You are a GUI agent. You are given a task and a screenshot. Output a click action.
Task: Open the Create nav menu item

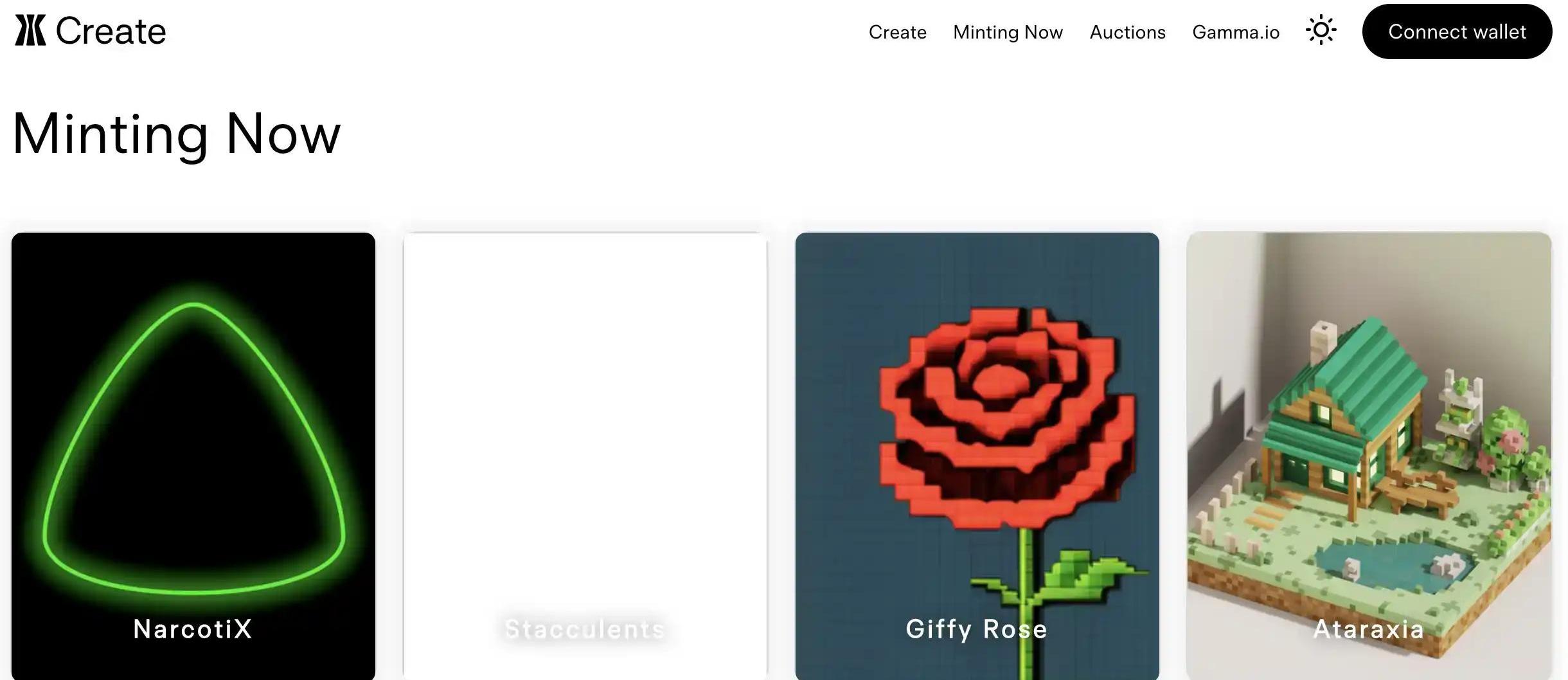(x=897, y=32)
